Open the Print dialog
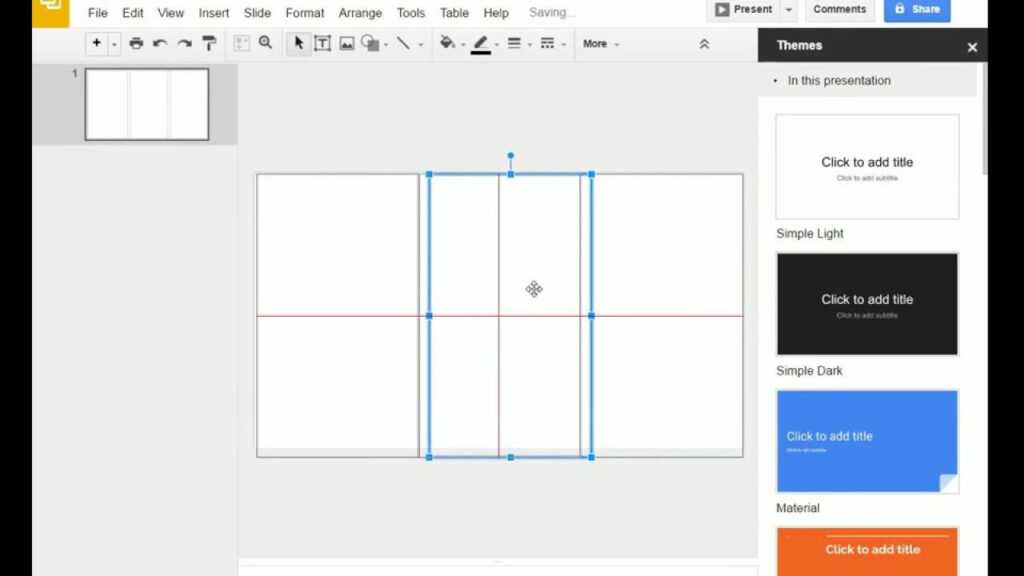1024x576 pixels. tap(136, 43)
